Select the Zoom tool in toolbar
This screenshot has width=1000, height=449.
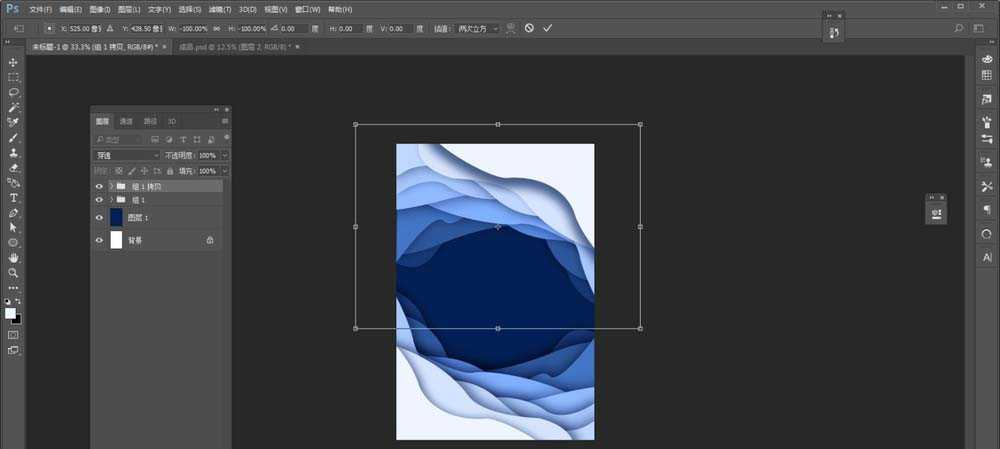(x=13, y=272)
